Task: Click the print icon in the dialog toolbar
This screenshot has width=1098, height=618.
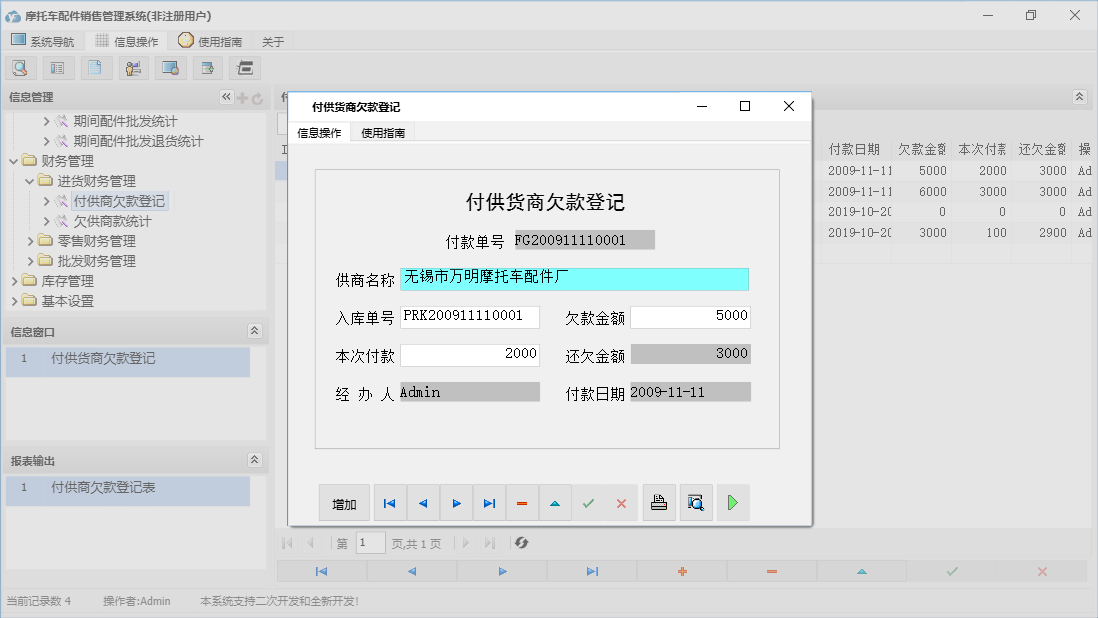Action: coord(658,503)
